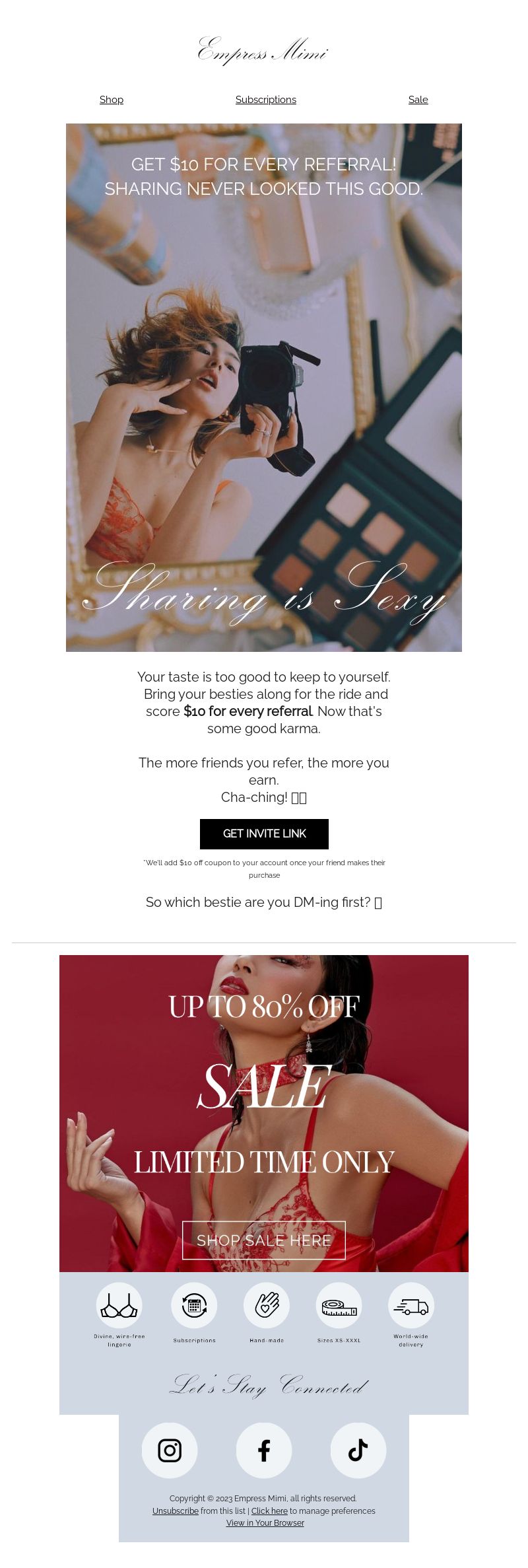Click the SHOP SALE HERE button
This screenshot has width=528, height=1568.
click(264, 1240)
